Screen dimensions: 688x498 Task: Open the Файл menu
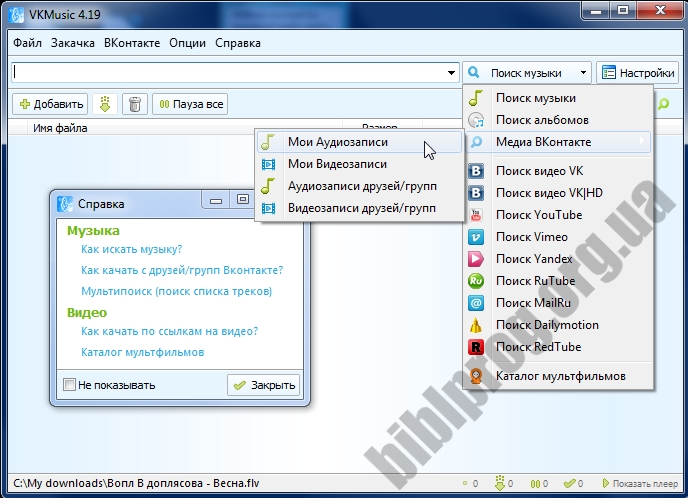point(27,43)
